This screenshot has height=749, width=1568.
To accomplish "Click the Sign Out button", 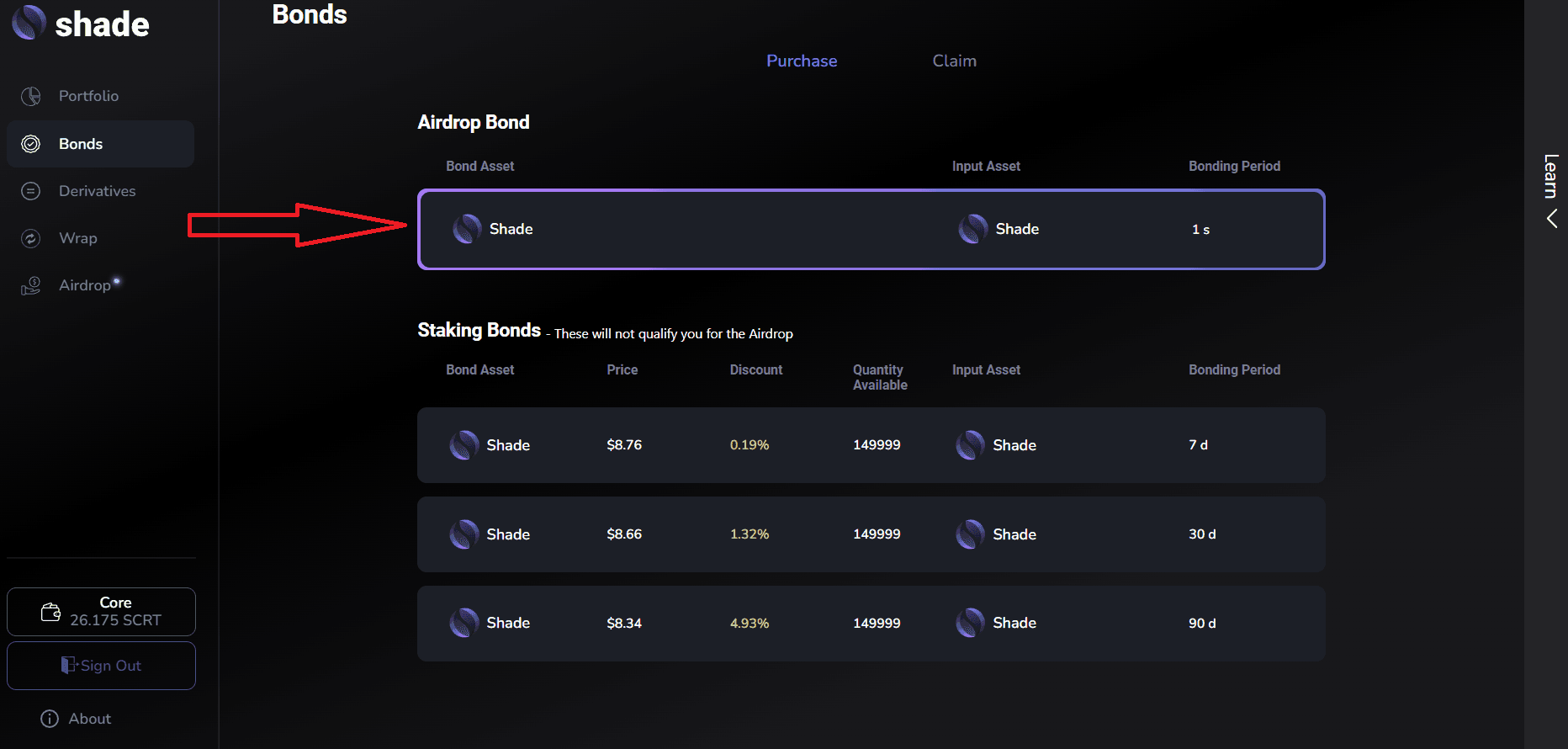I will 101,666.
